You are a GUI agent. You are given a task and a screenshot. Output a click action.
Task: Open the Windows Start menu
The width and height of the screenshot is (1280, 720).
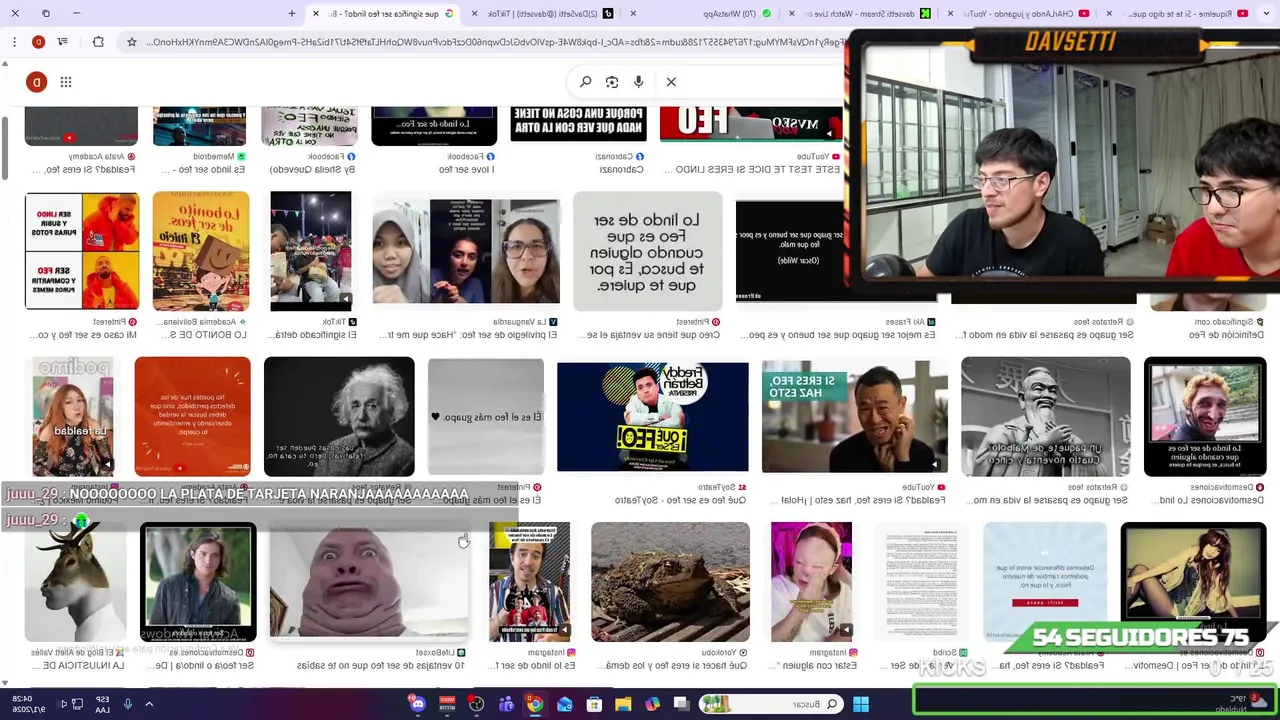pyautogui.click(x=861, y=704)
